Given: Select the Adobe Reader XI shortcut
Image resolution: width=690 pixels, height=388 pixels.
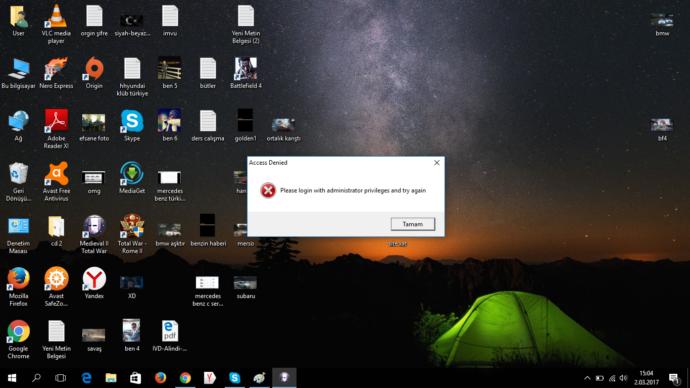Looking at the screenshot, I should tap(56, 128).
